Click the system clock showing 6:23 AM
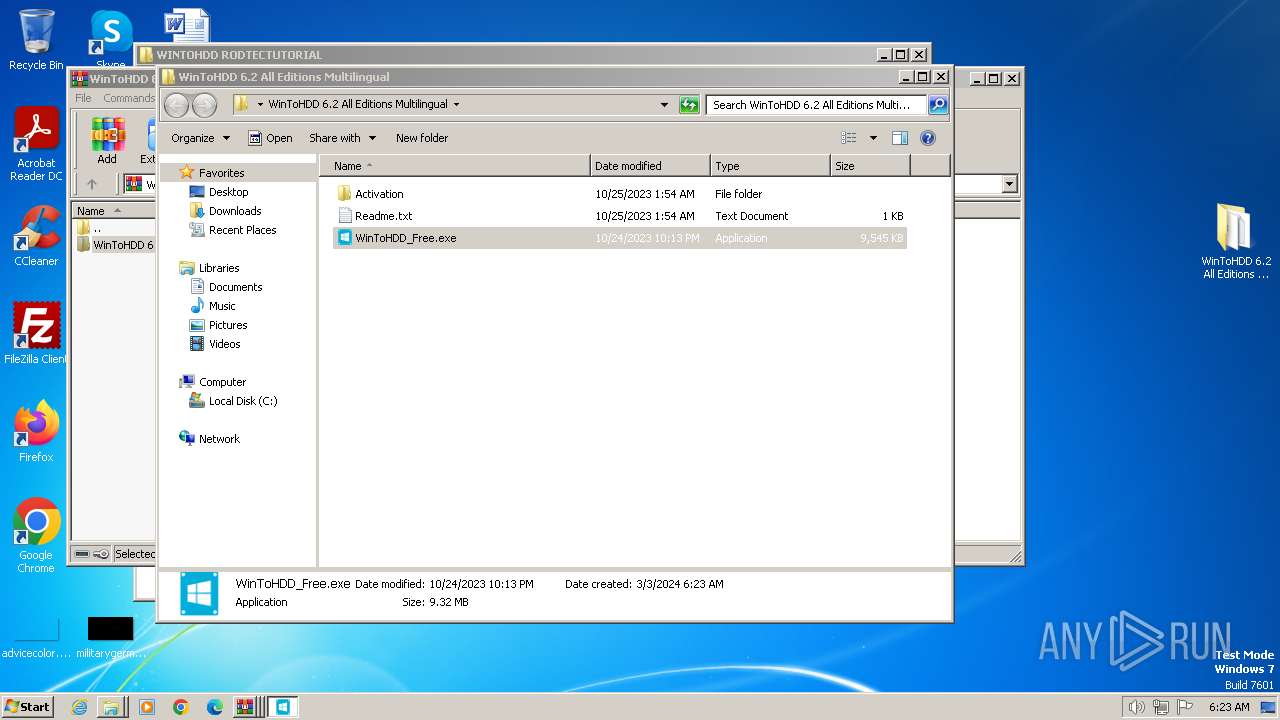The width and height of the screenshot is (1280, 720). pos(1229,707)
